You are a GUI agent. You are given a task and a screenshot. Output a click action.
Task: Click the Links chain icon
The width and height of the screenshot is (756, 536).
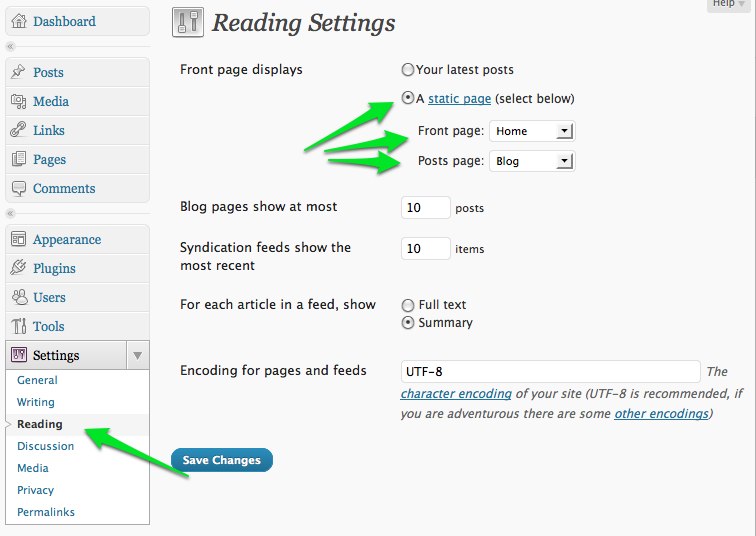[18, 130]
